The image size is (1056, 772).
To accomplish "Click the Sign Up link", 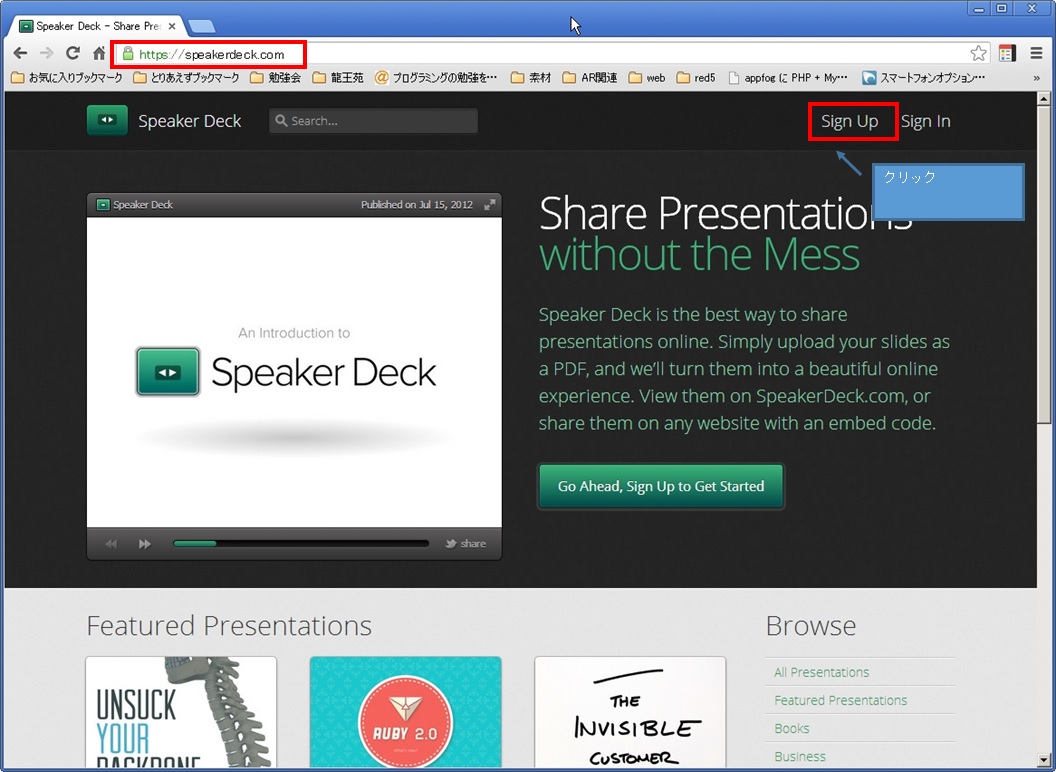I will (849, 121).
